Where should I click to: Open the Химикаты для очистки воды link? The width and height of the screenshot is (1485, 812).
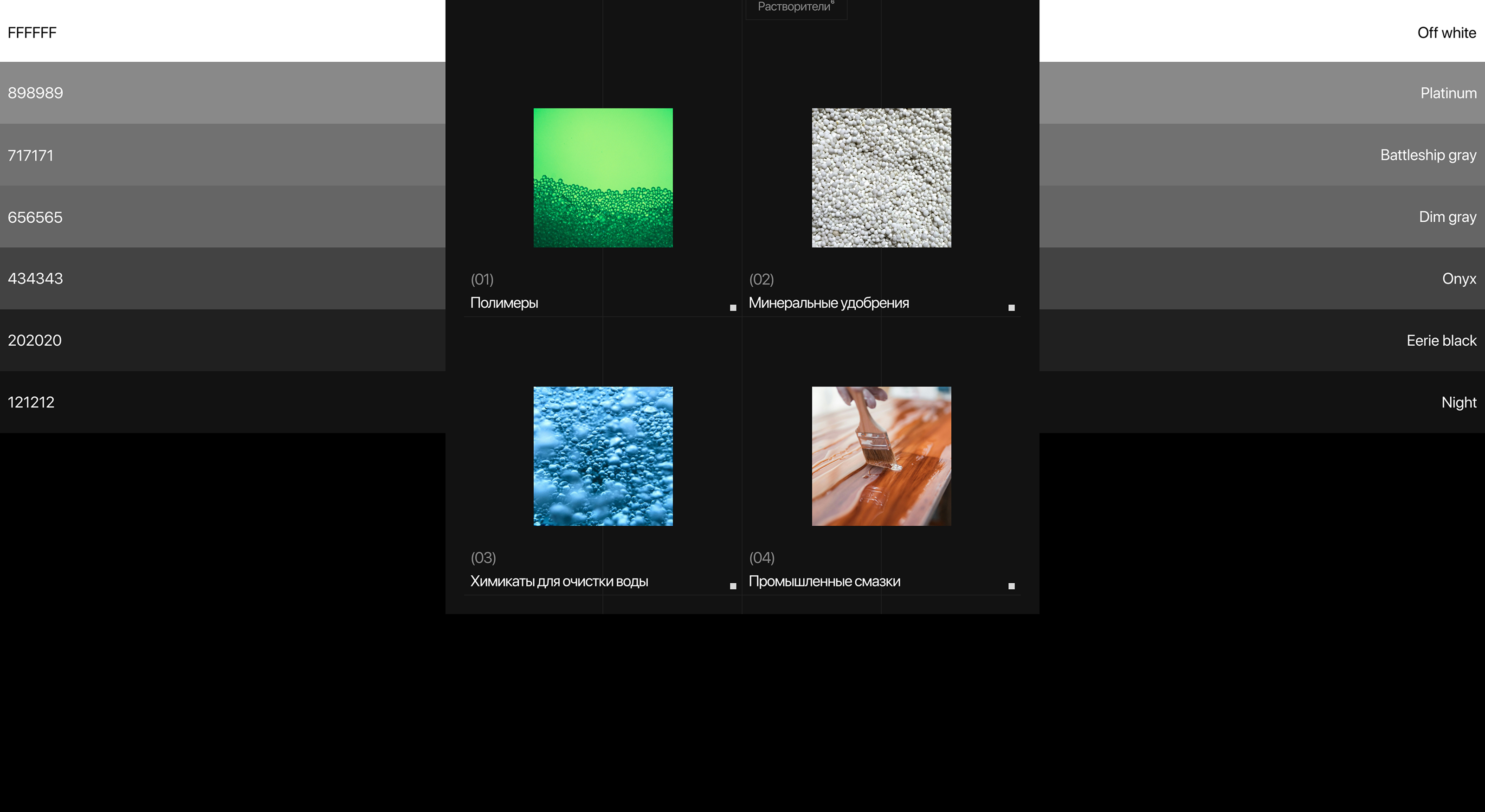(x=559, y=581)
